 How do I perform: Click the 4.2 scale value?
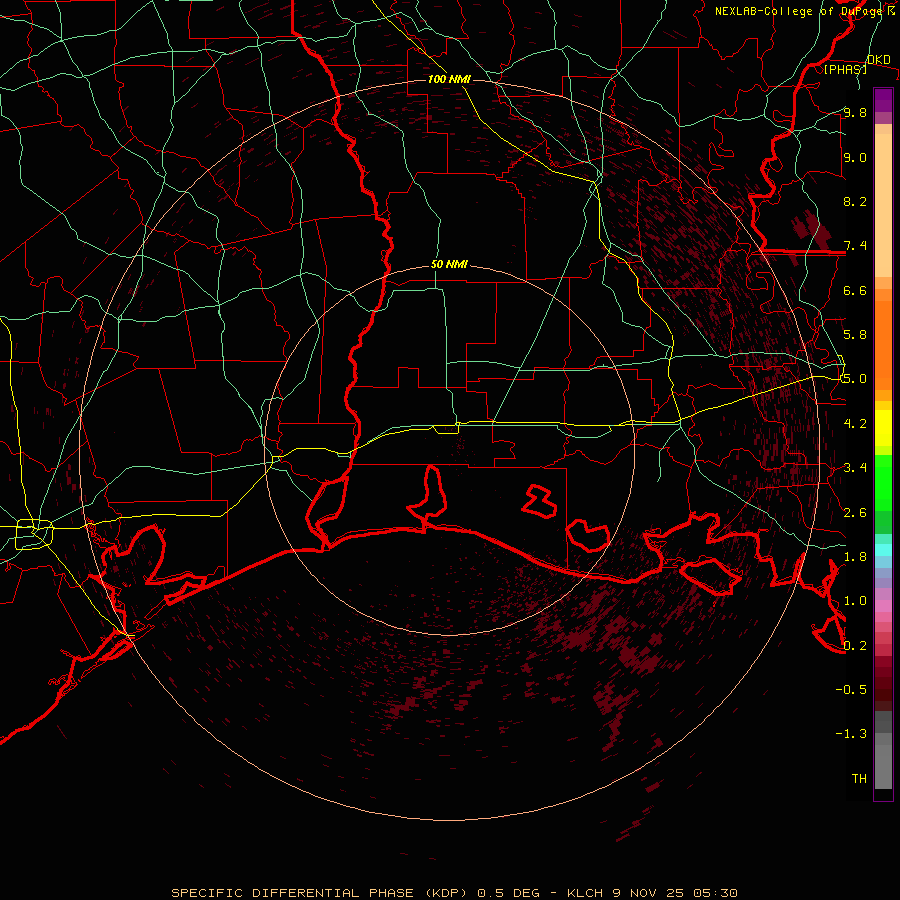point(855,424)
